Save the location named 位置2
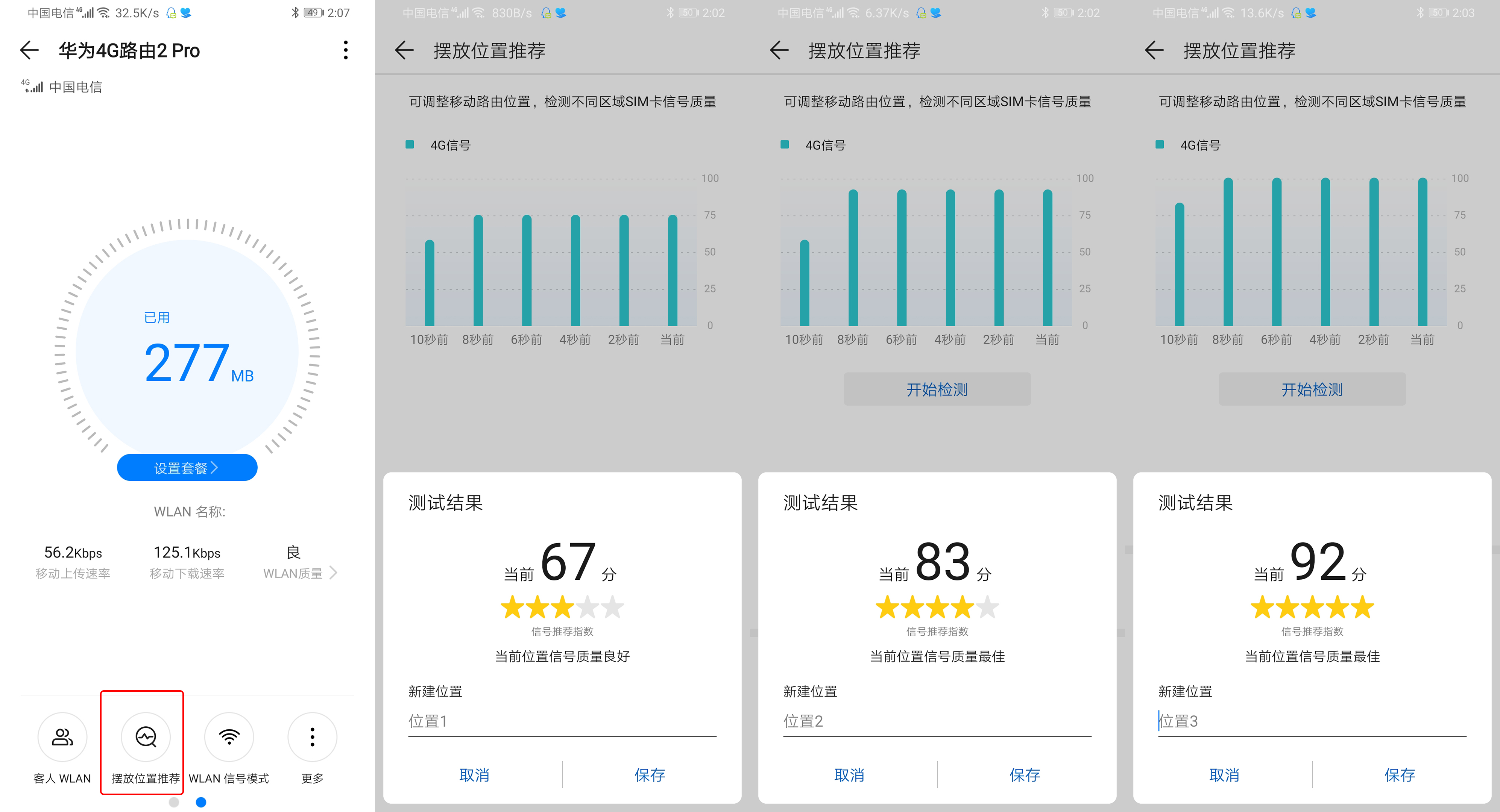1500x812 pixels. tap(1025, 775)
